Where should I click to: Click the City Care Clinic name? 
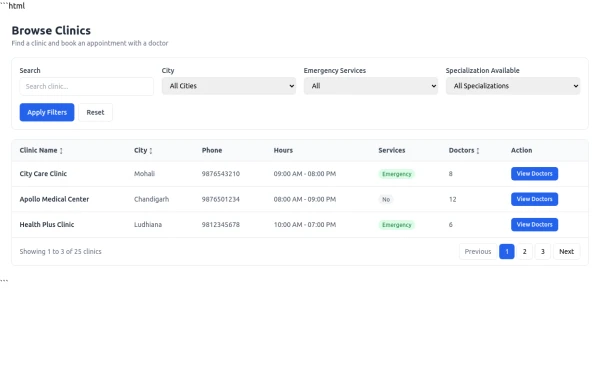pos(43,174)
